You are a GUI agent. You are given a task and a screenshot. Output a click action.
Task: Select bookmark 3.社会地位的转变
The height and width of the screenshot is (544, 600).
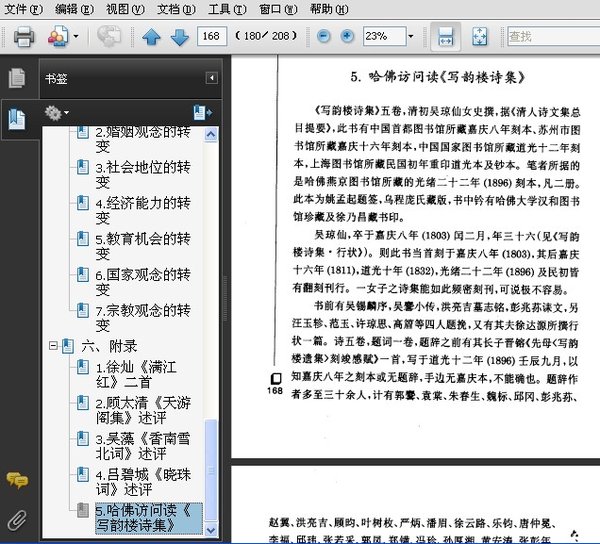pyautogui.click(x=143, y=174)
